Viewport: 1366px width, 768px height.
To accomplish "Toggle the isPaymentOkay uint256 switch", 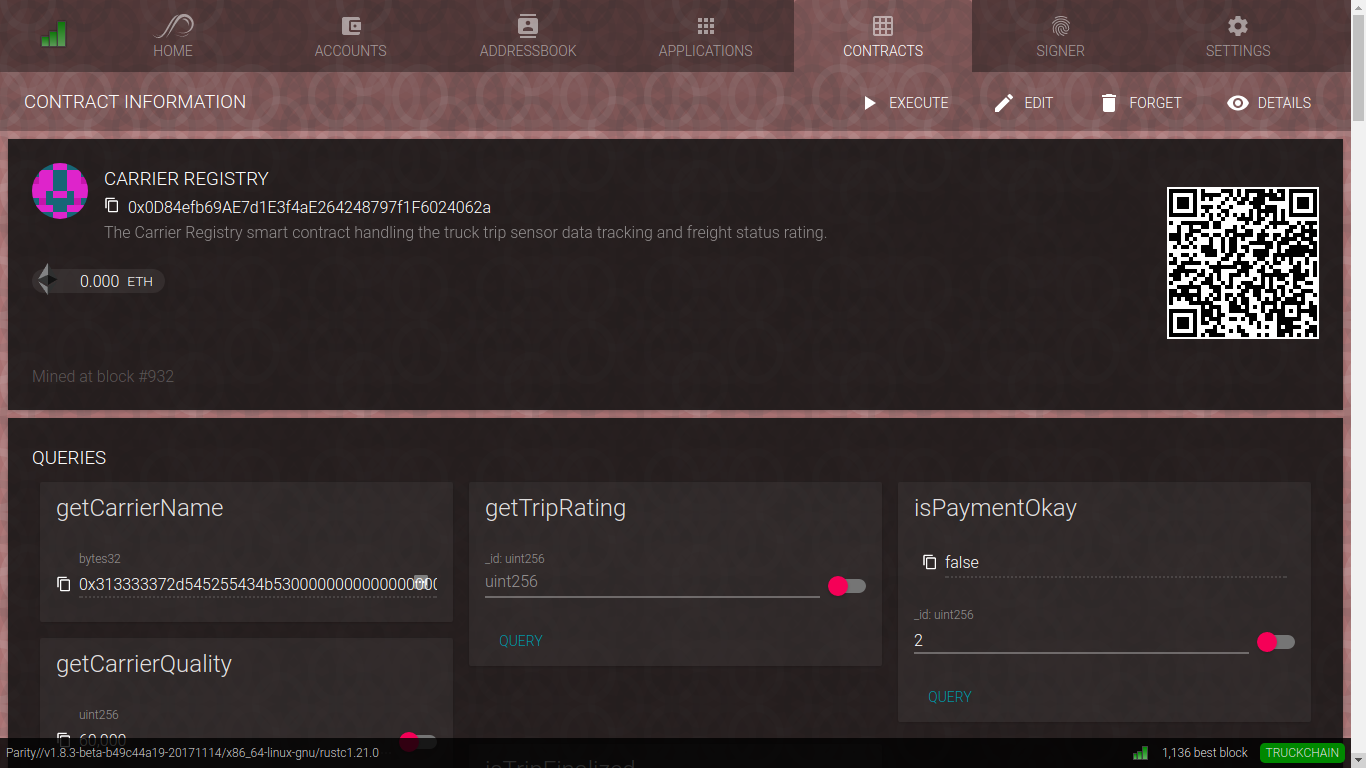I will [x=1275, y=642].
